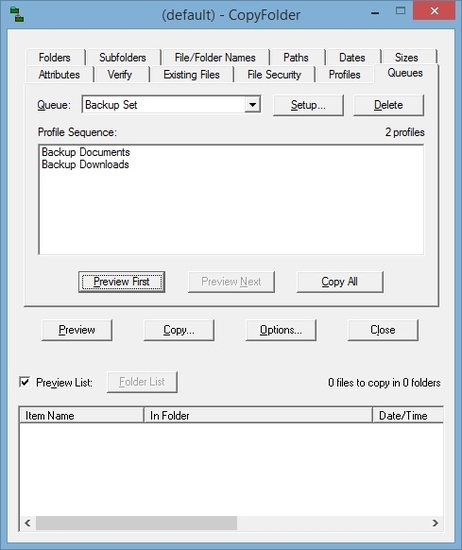Sort by In Folder column header

tap(258, 416)
